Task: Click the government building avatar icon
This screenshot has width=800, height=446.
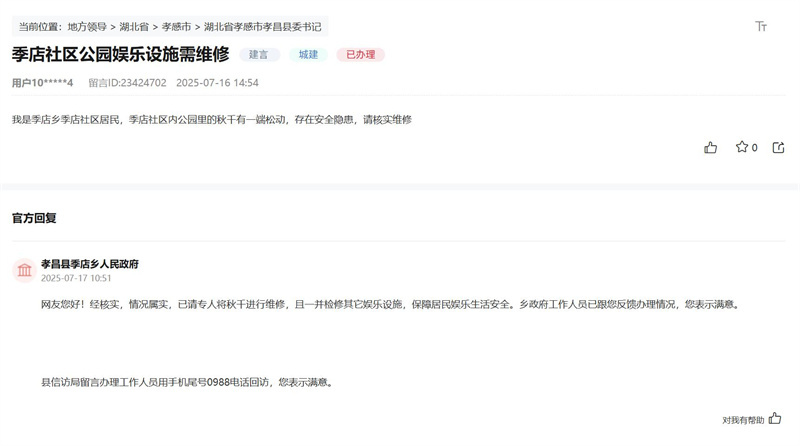Action: (24, 270)
